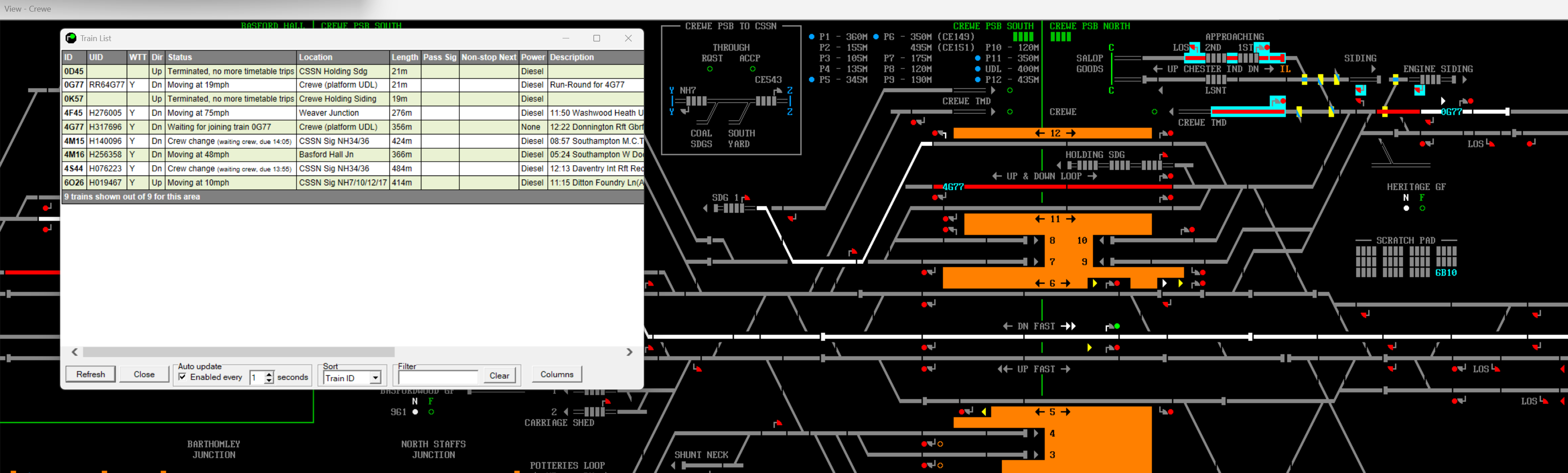Screen dimensions: 1568x473
Task: Click the Location column header
Action: coord(343,57)
